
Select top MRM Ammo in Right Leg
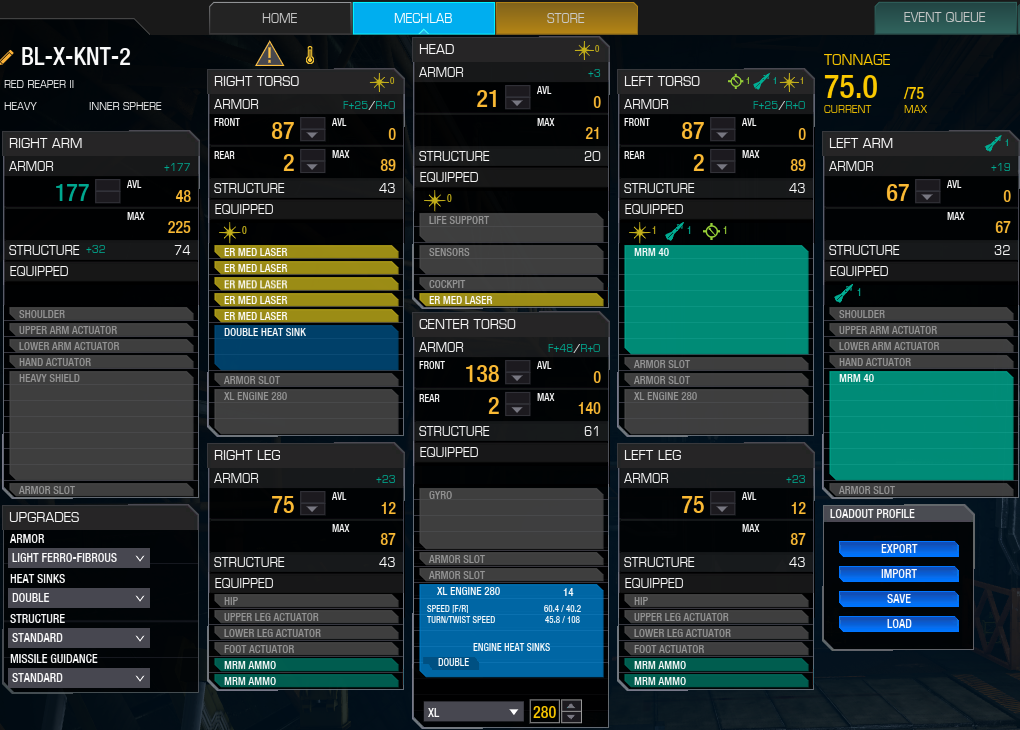point(306,665)
